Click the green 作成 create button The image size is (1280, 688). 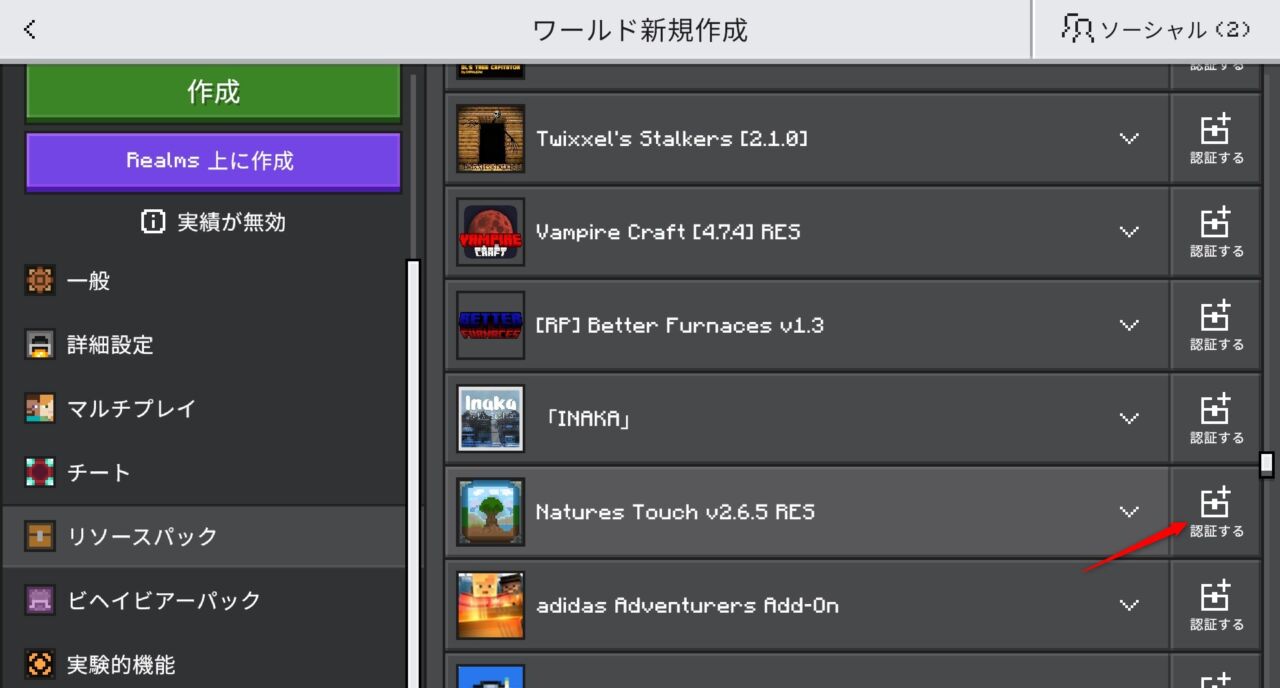213,92
